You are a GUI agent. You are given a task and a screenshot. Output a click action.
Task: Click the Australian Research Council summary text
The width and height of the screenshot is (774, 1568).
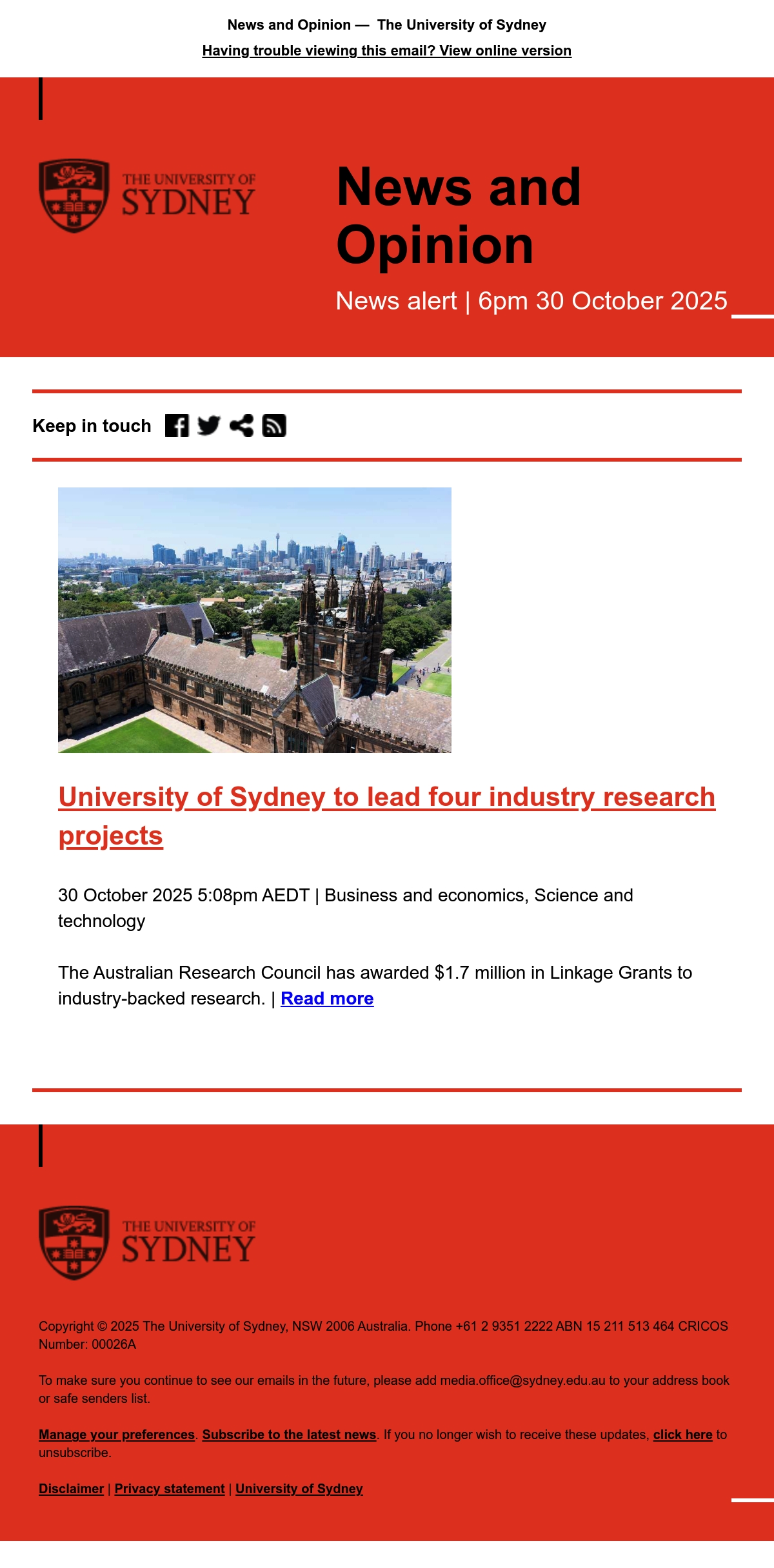(x=375, y=985)
